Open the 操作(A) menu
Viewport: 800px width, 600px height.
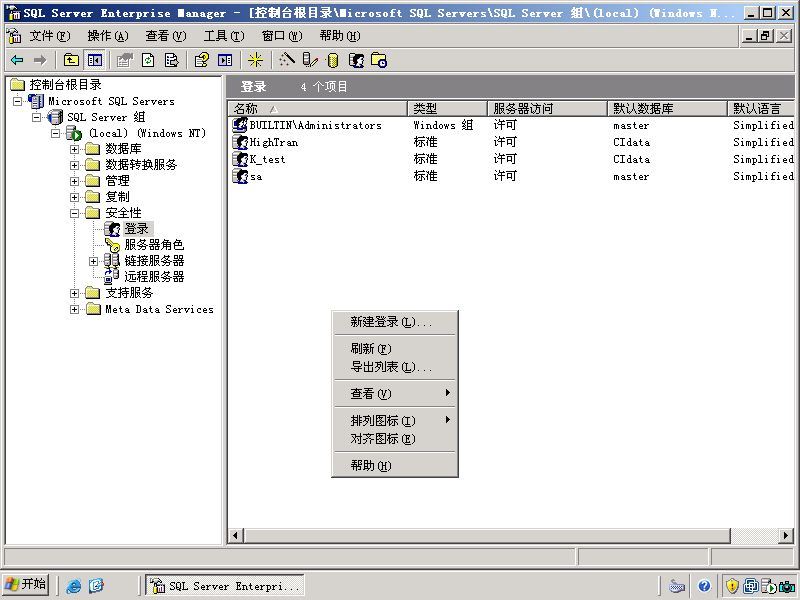coord(108,36)
